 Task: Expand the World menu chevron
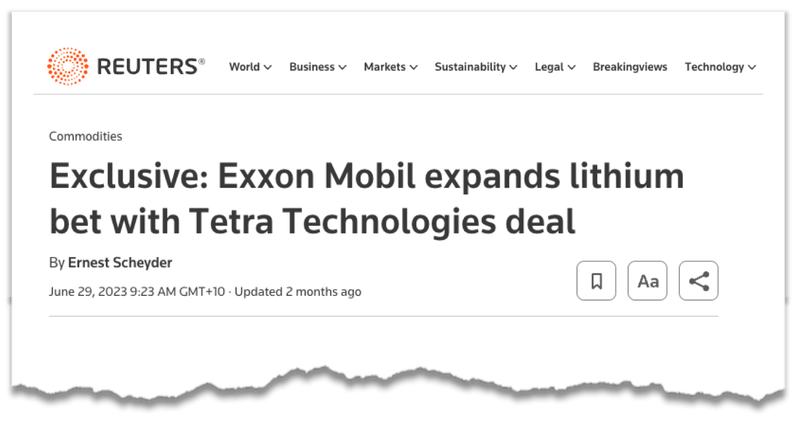[x=268, y=67]
